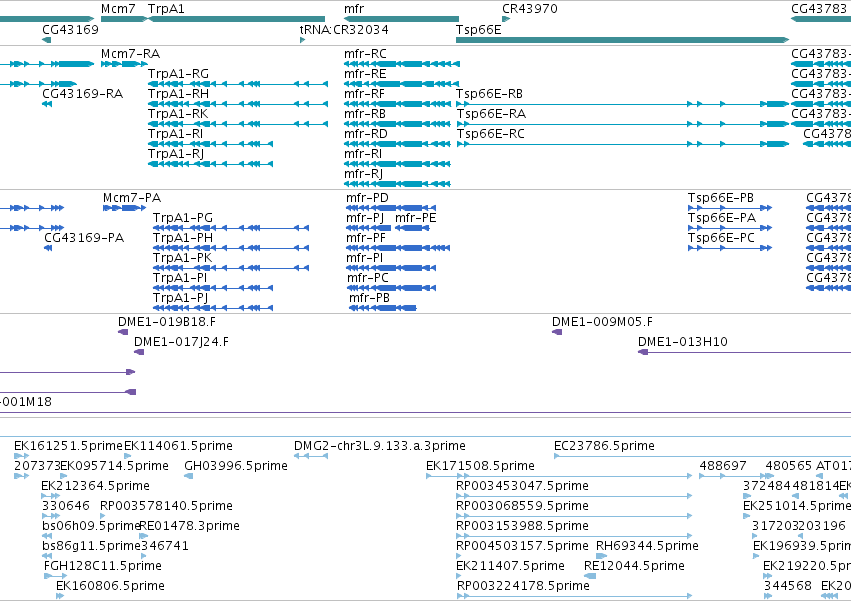Select the mfr-PF protein label
This screenshot has width=851, height=601.
(x=366, y=238)
